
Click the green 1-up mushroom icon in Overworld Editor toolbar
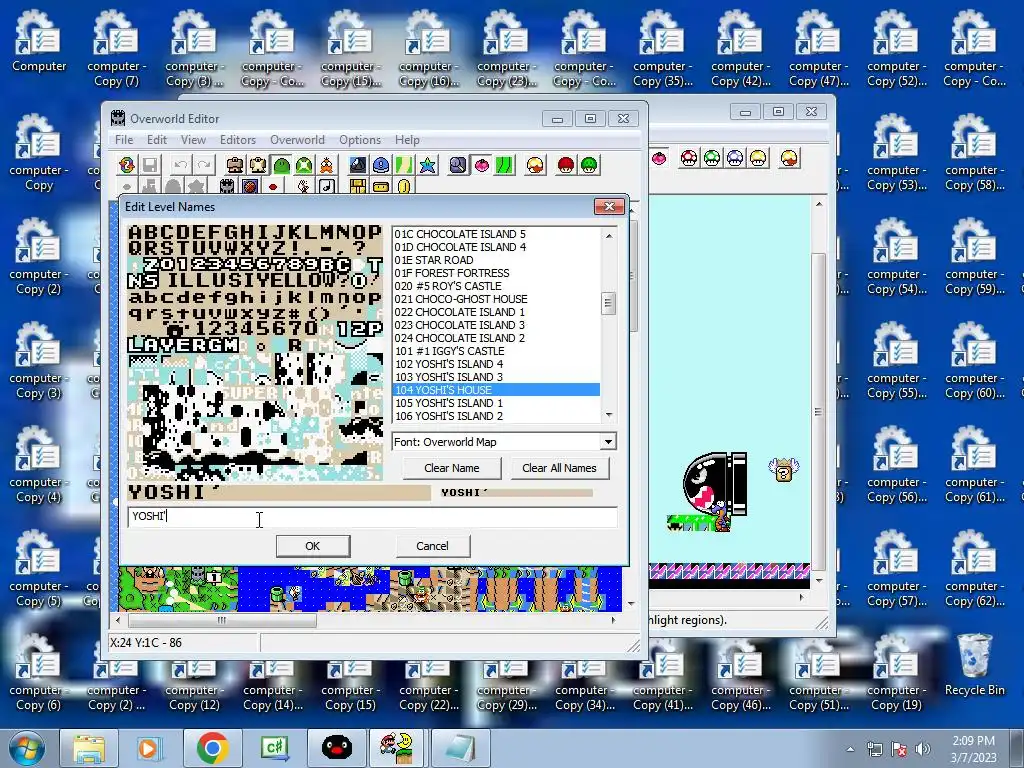coord(589,165)
